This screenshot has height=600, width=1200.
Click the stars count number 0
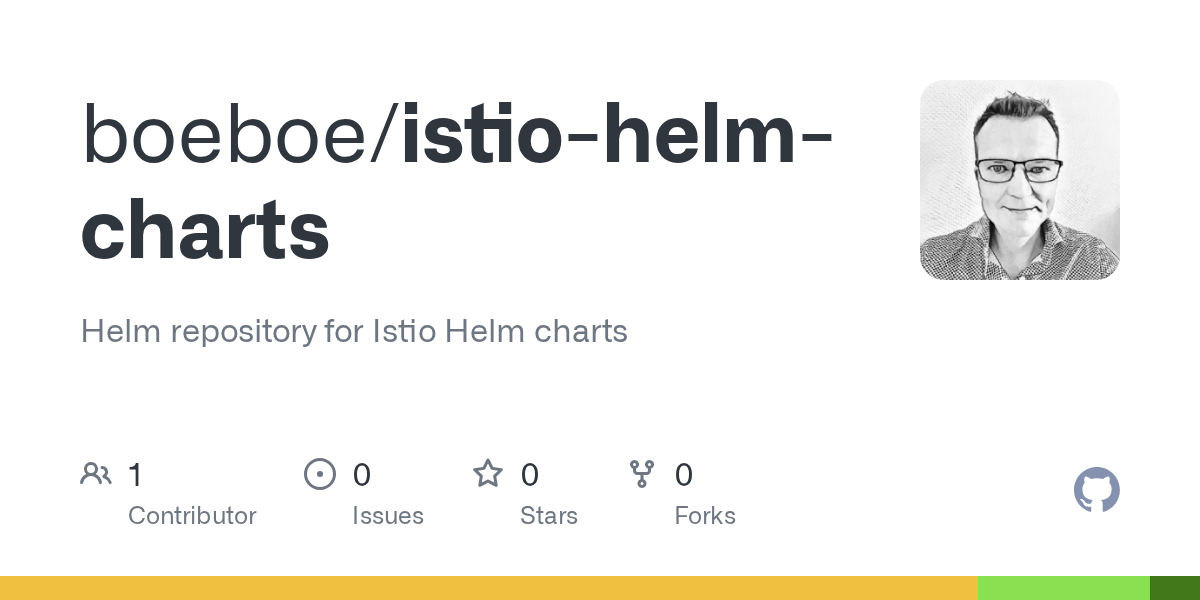tap(530, 475)
